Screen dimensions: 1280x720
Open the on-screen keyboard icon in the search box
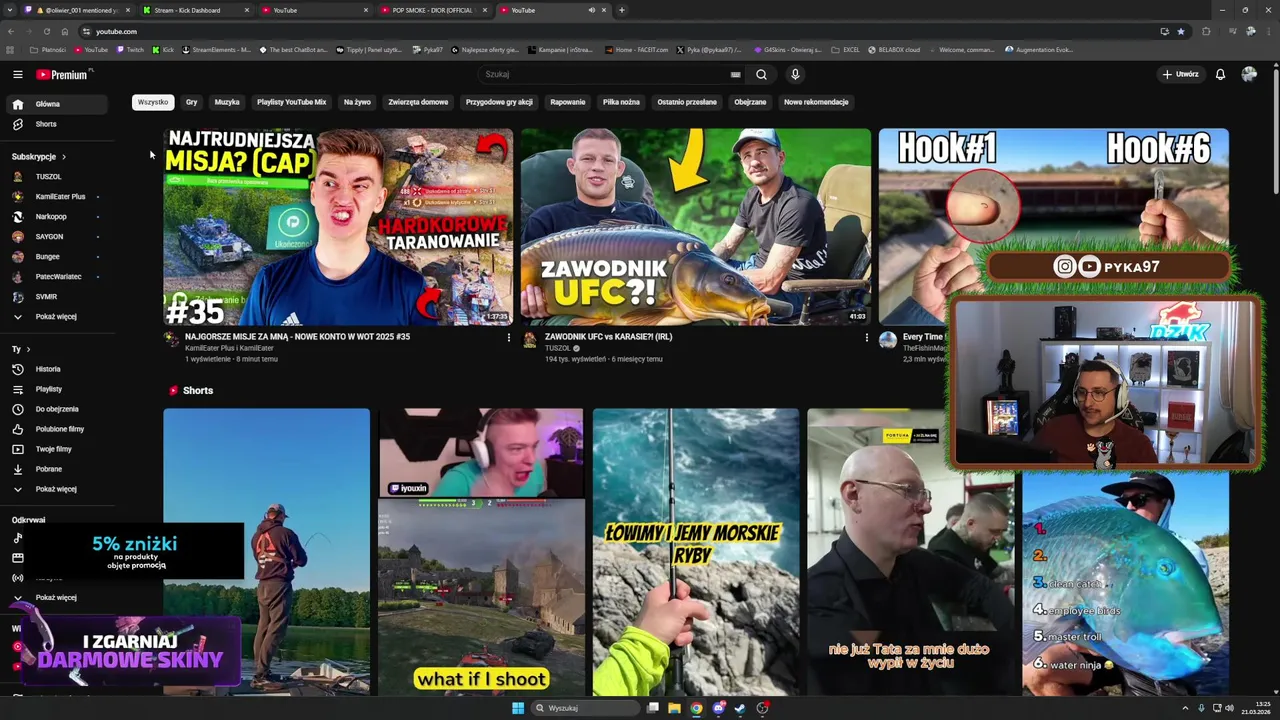click(x=735, y=74)
